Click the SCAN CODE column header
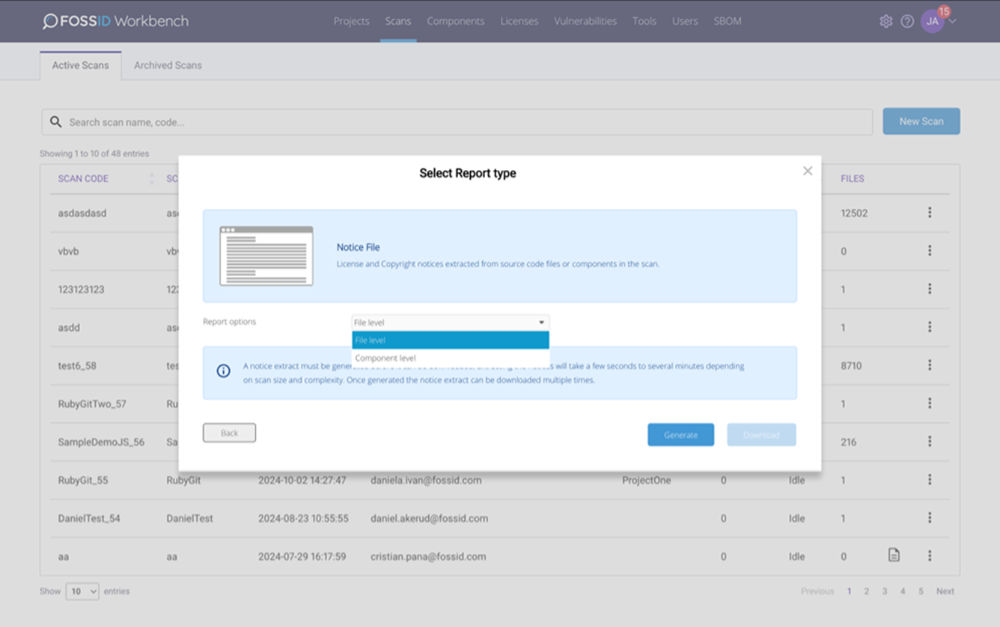The width and height of the screenshot is (1000, 627). click(x=83, y=179)
